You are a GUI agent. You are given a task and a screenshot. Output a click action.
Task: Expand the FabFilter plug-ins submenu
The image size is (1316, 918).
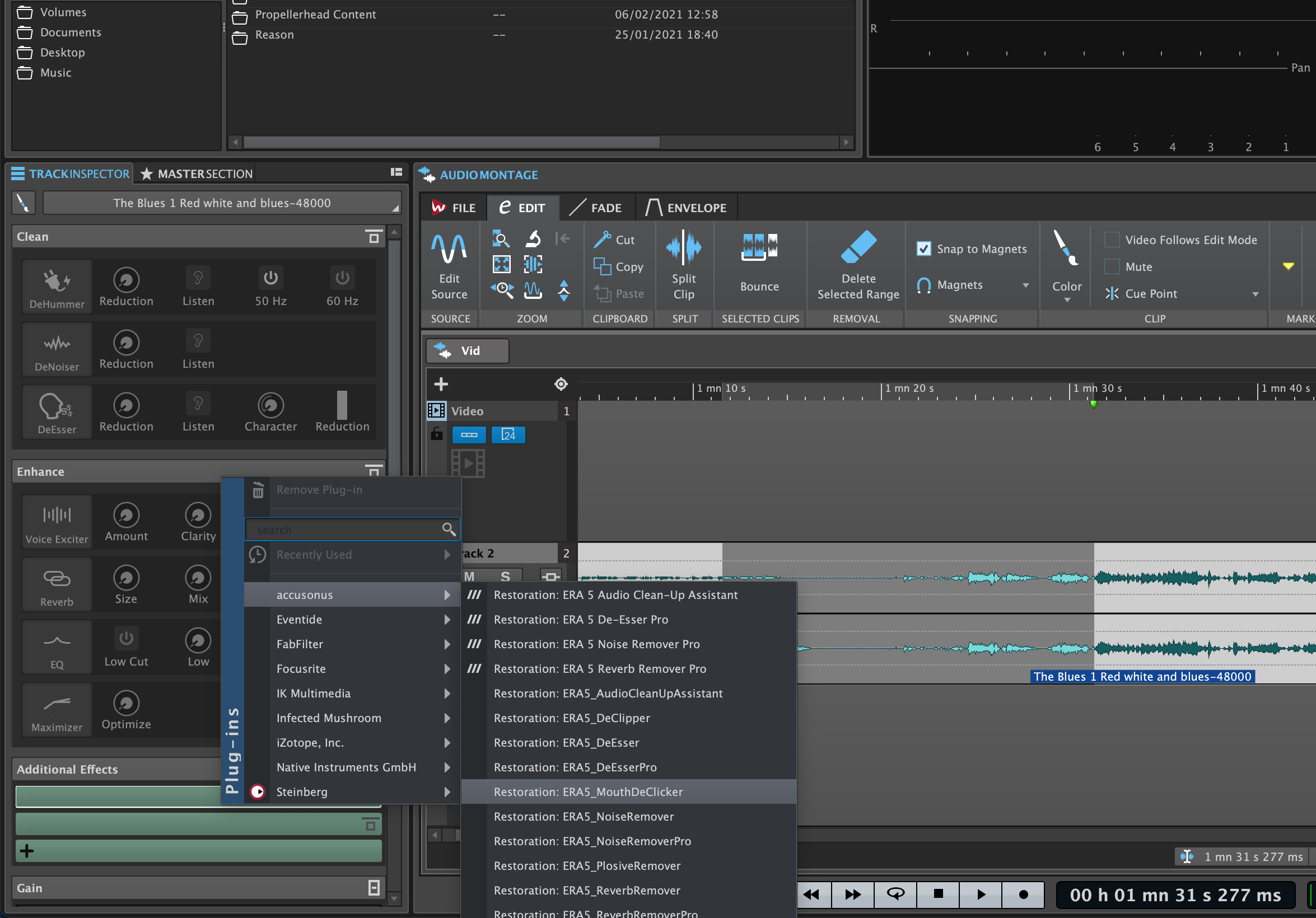pyautogui.click(x=352, y=644)
